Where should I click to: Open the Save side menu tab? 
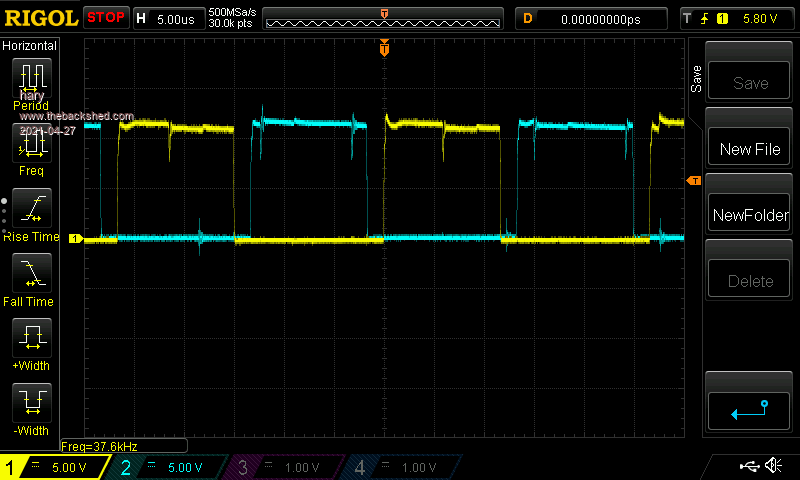pos(697,80)
